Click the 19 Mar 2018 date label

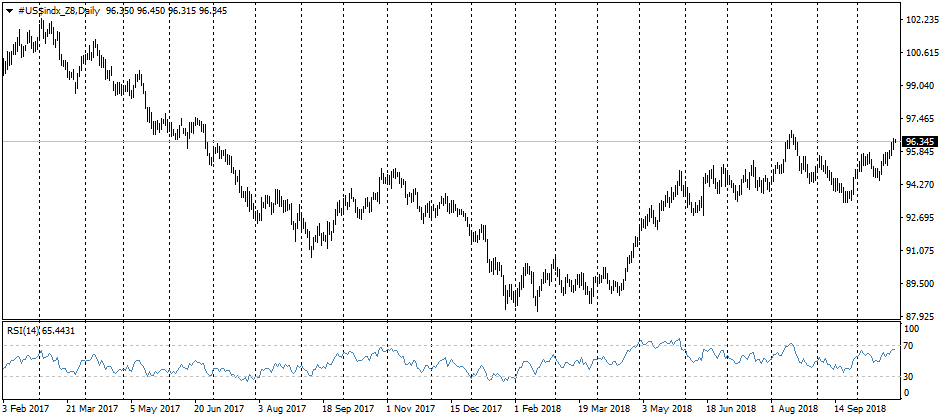604,409
